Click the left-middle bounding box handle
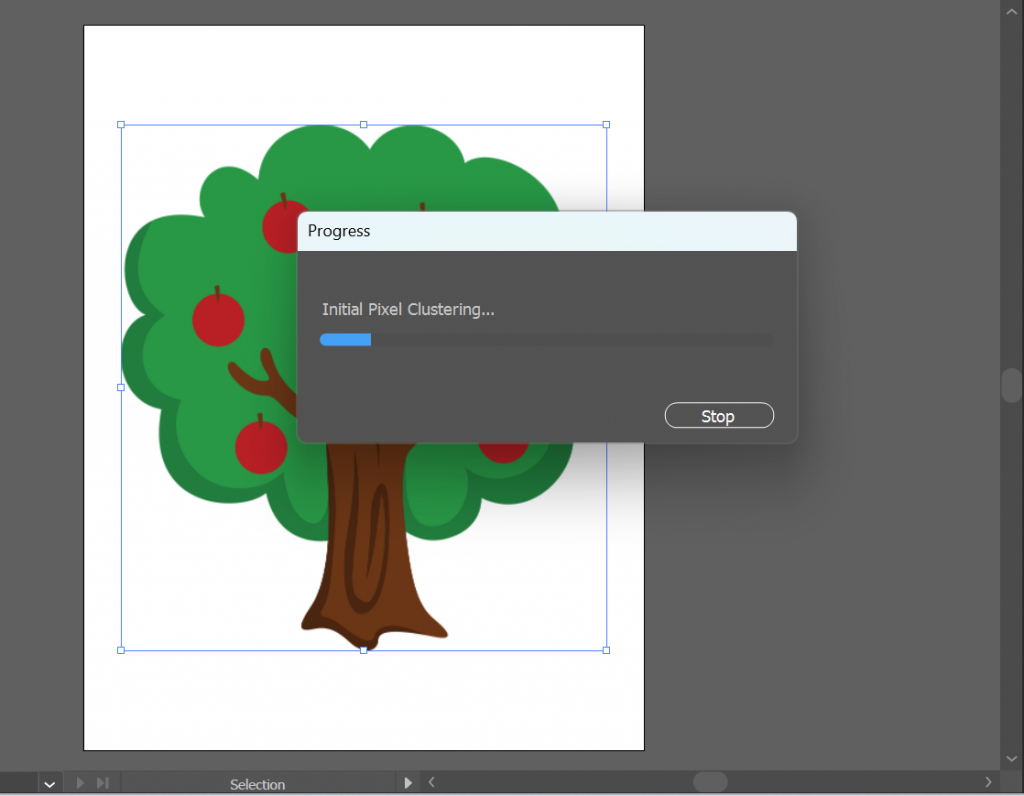Viewport: 1024px width, 796px height. pyautogui.click(x=121, y=387)
